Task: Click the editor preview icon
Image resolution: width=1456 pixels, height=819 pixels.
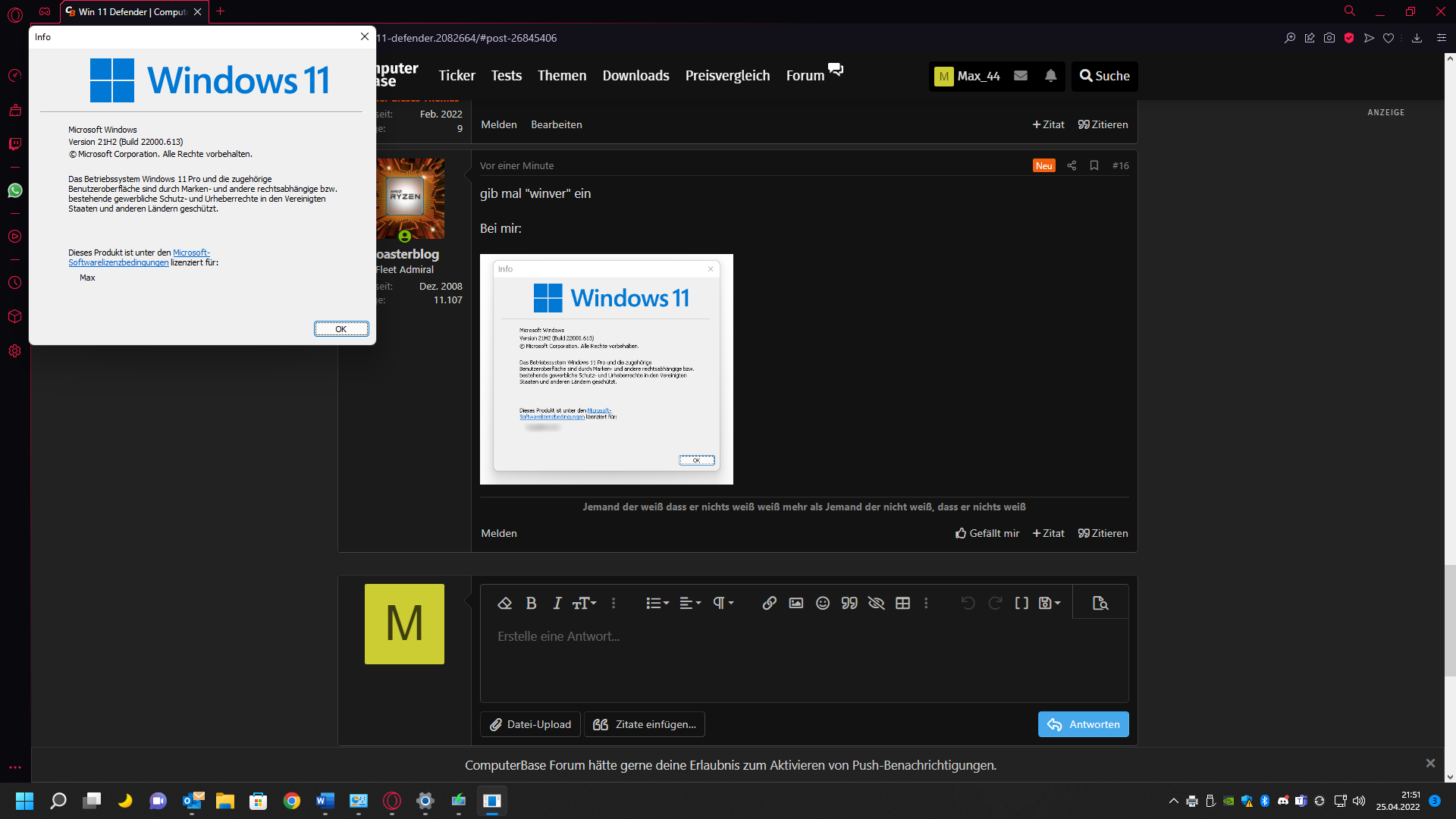Action: [x=1100, y=603]
